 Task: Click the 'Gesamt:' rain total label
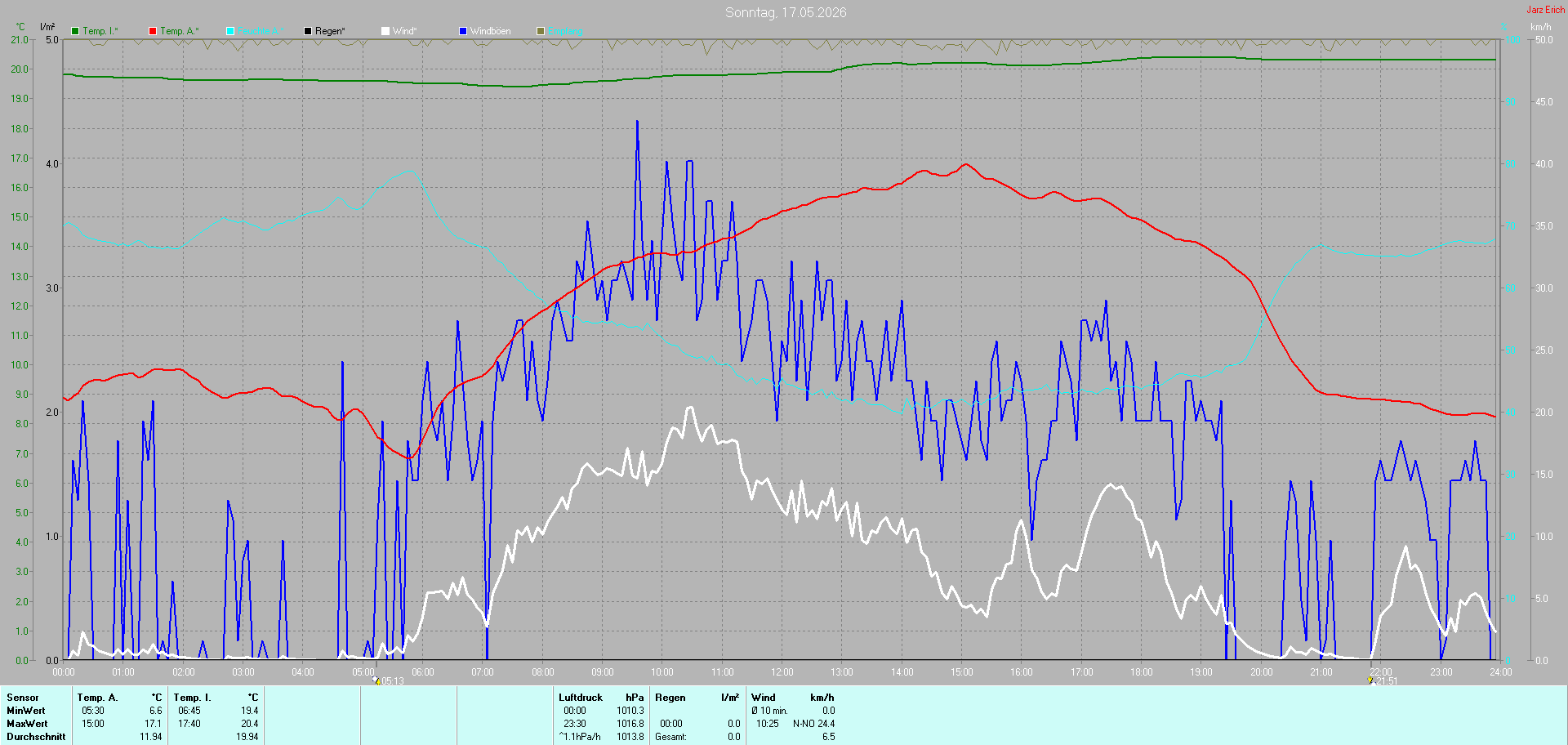tap(670, 737)
